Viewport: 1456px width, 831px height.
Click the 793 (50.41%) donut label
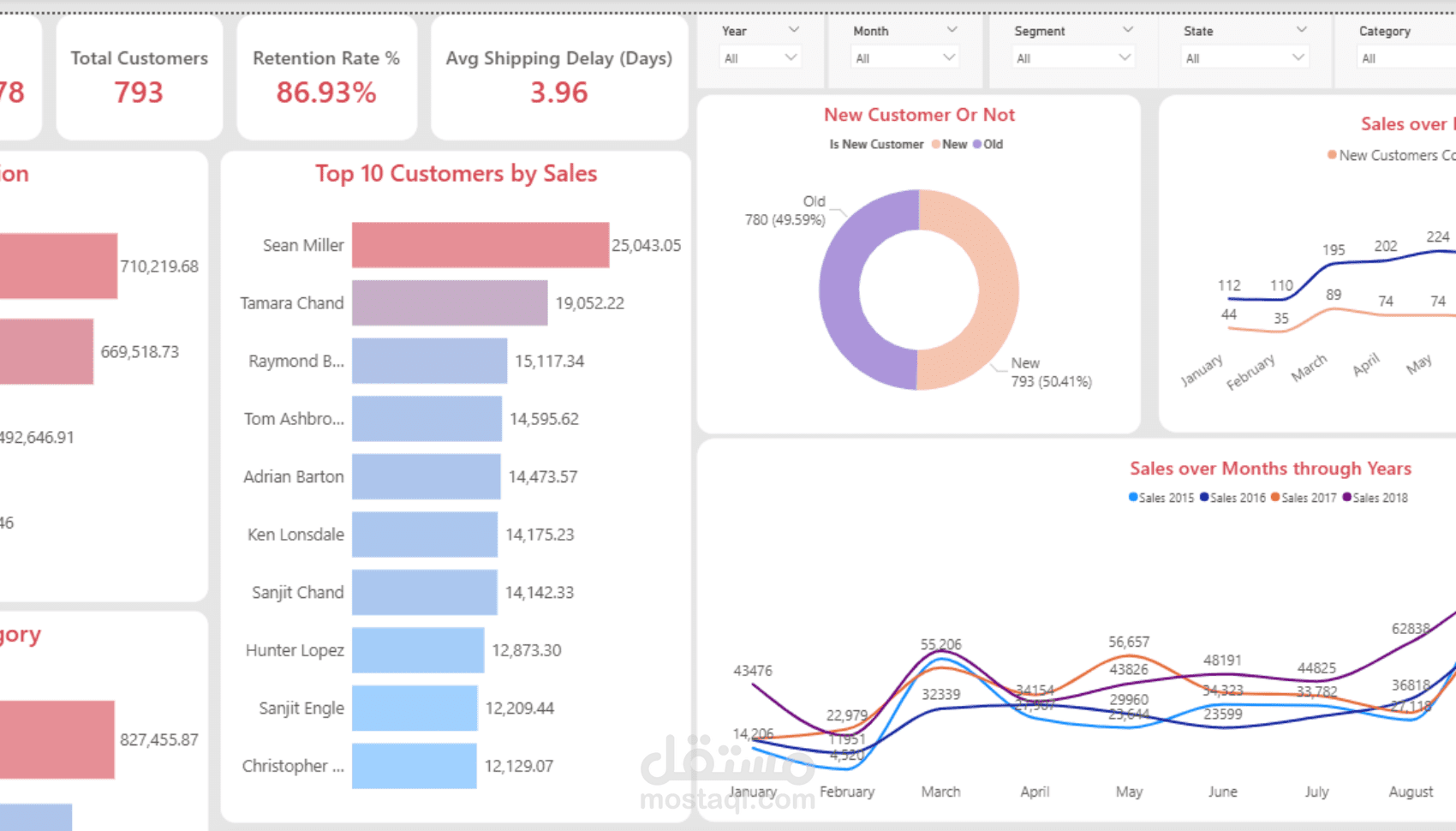coord(1051,382)
